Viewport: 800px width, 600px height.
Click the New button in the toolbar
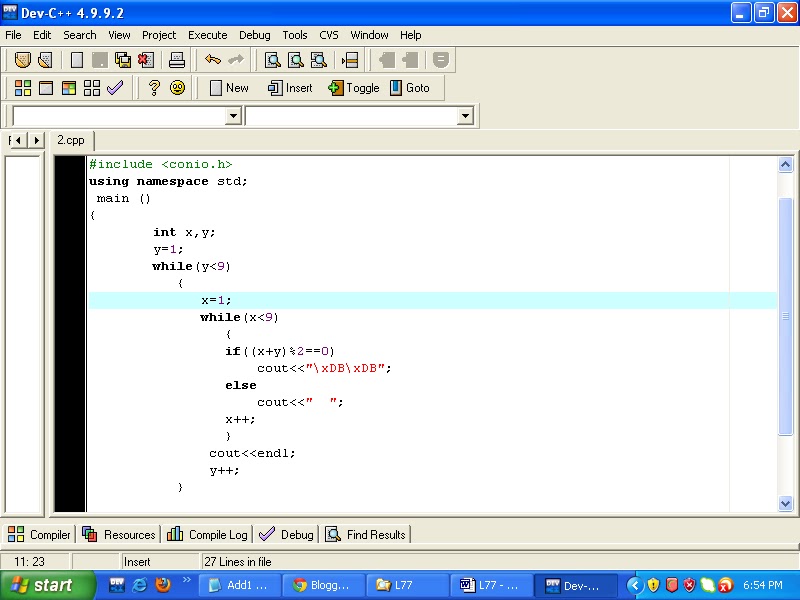pyautogui.click(x=228, y=88)
